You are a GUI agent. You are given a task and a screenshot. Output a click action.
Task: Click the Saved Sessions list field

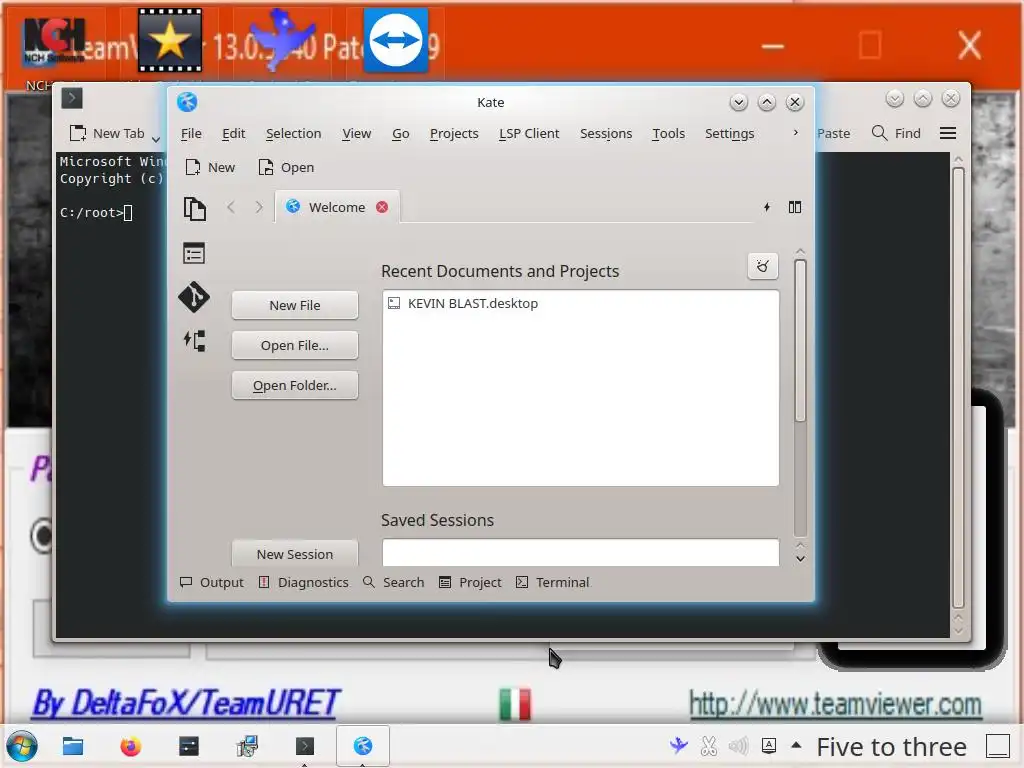pos(580,552)
